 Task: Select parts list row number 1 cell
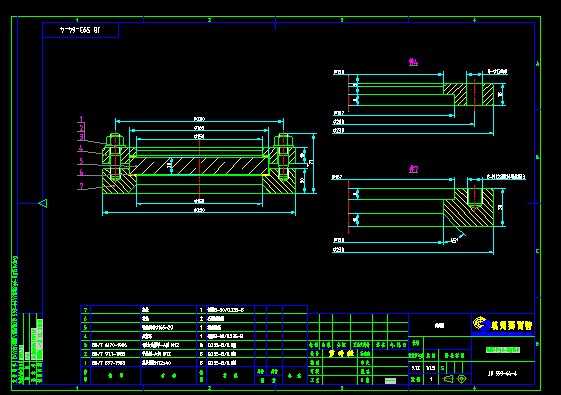(x=86, y=363)
